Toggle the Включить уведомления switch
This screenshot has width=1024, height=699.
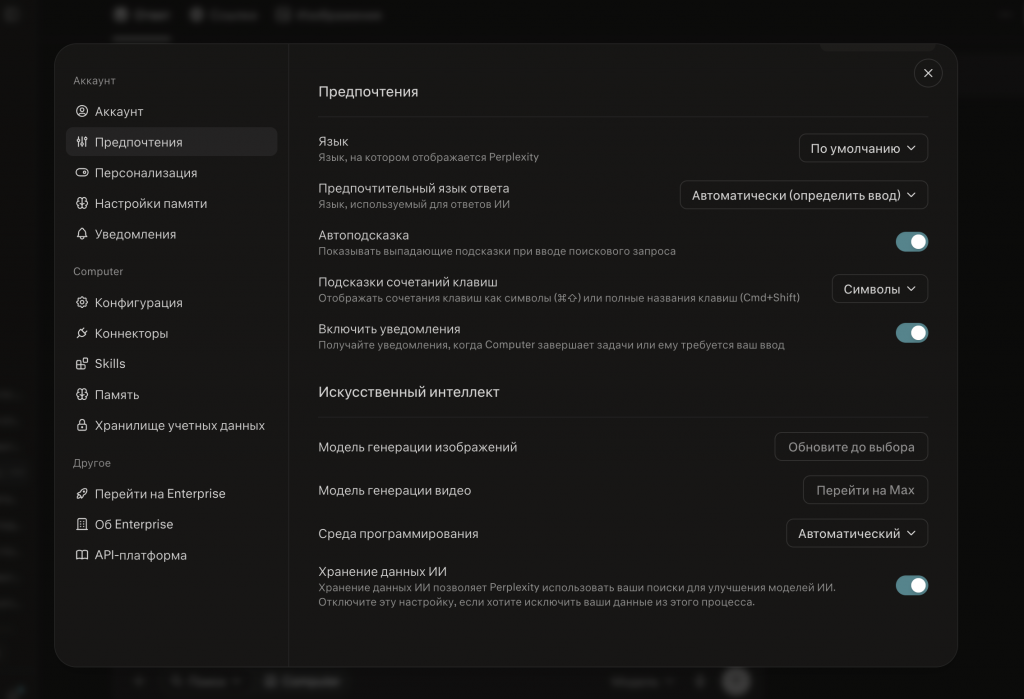click(912, 333)
